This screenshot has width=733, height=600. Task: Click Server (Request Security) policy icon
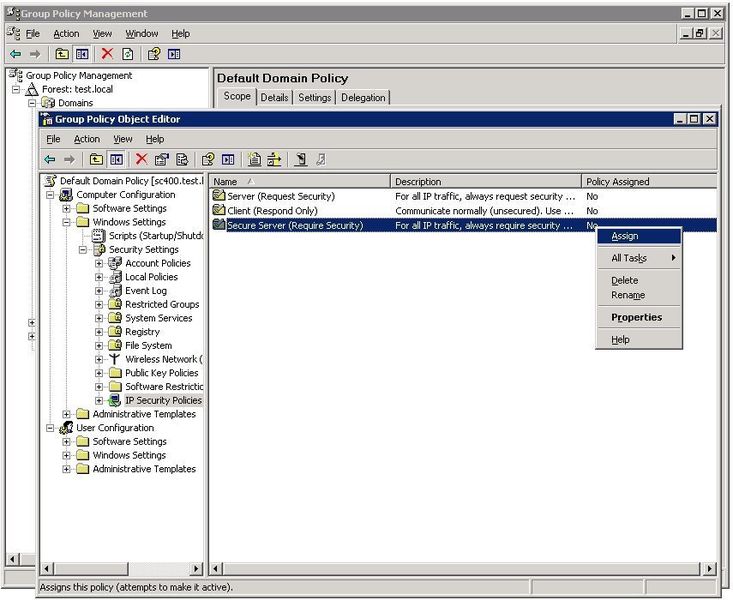(x=218, y=195)
